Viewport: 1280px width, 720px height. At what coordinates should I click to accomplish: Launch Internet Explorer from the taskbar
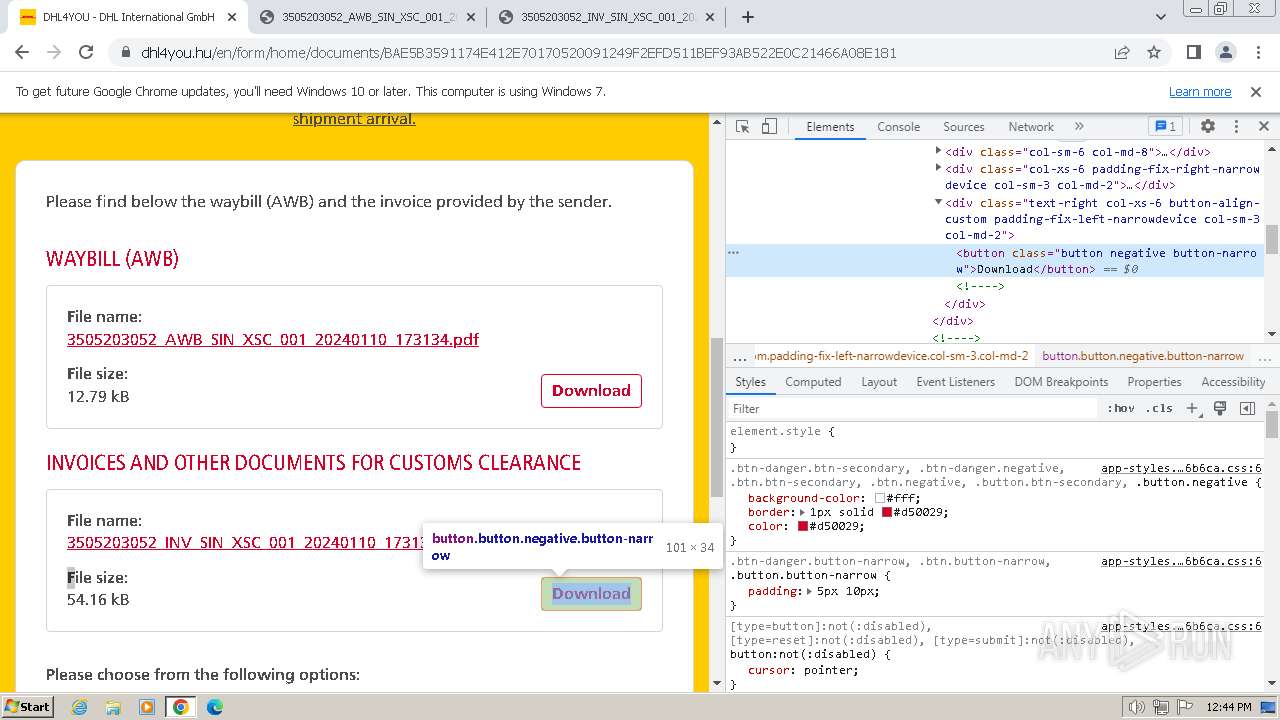click(79, 707)
